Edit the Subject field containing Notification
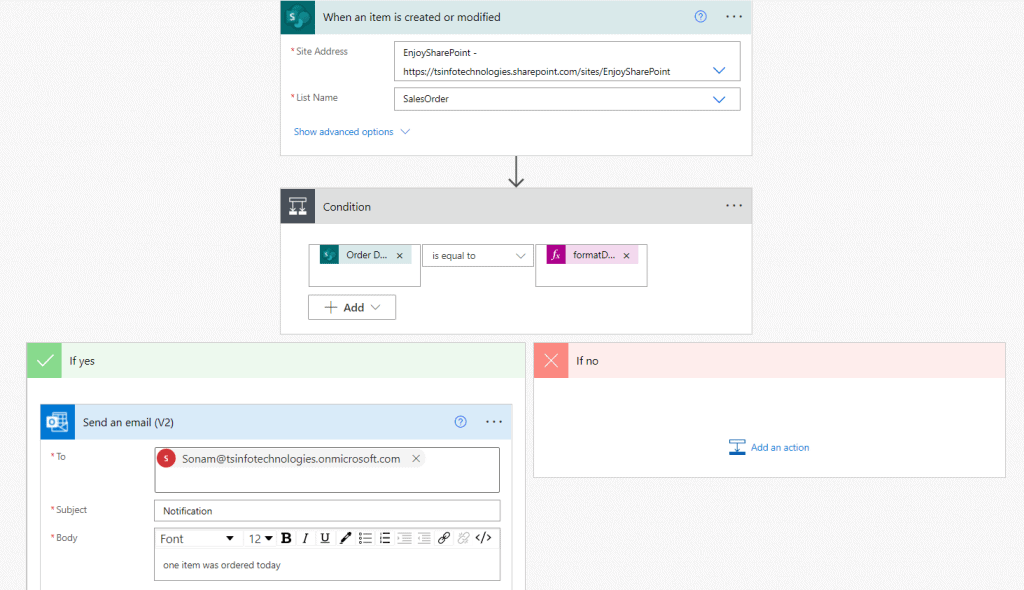 point(327,511)
